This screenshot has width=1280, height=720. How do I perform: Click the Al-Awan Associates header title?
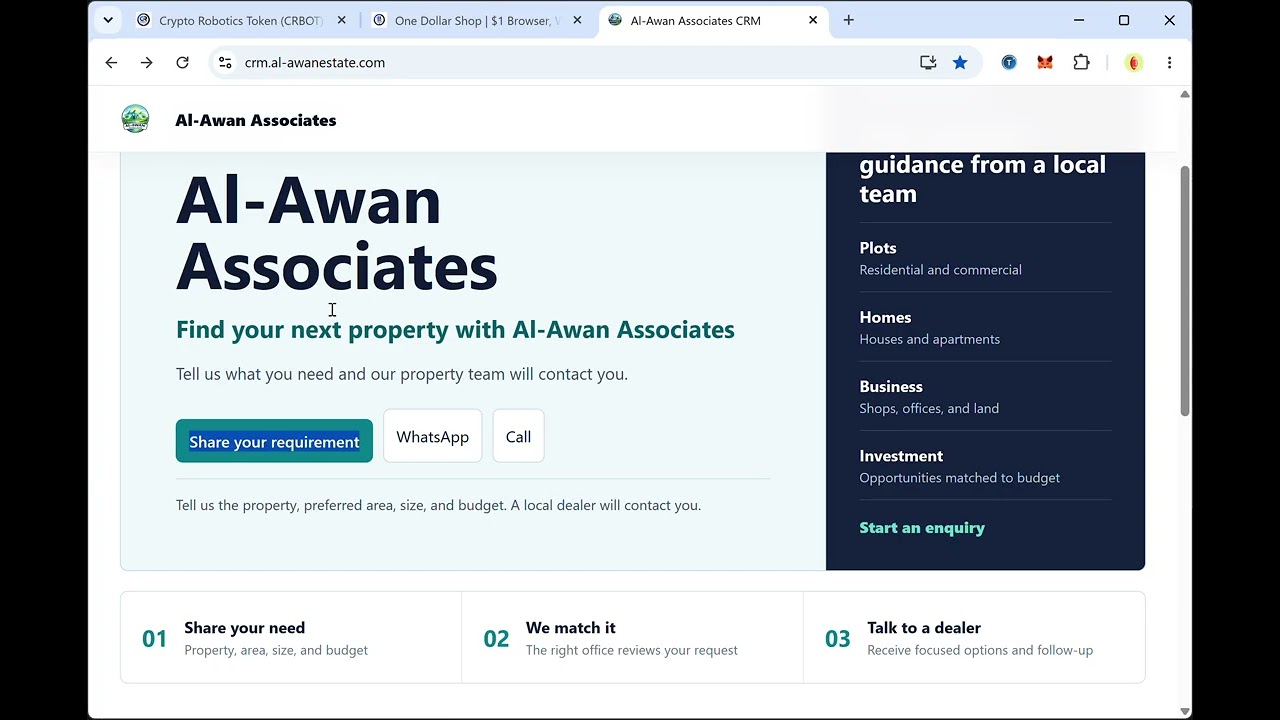coord(256,120)
